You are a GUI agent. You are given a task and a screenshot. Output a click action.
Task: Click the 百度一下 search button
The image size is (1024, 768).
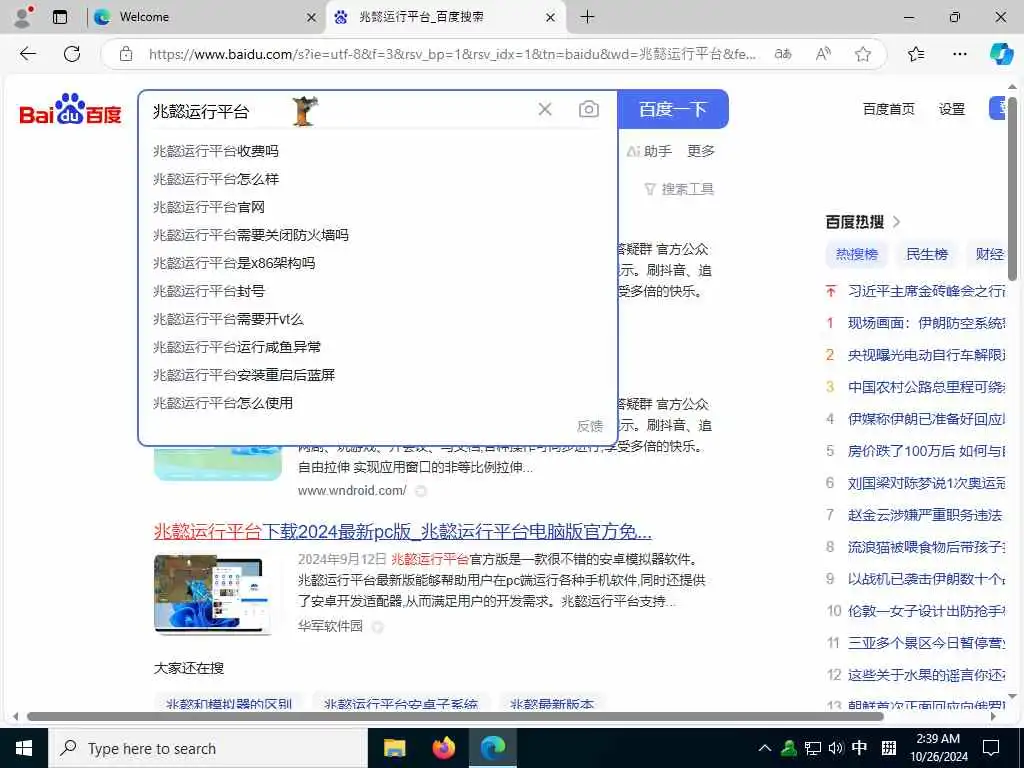pyautogui.click(x=673, y=109)
